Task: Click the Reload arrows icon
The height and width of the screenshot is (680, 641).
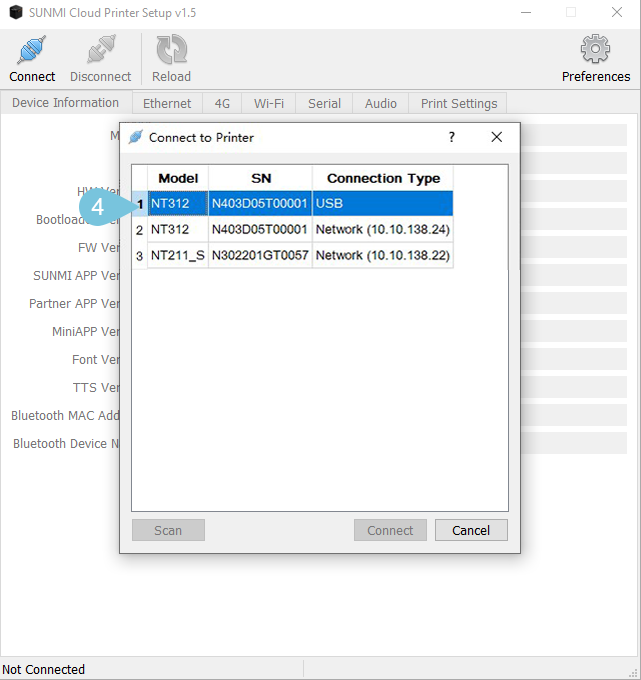Action: click(x=171, y=51)
